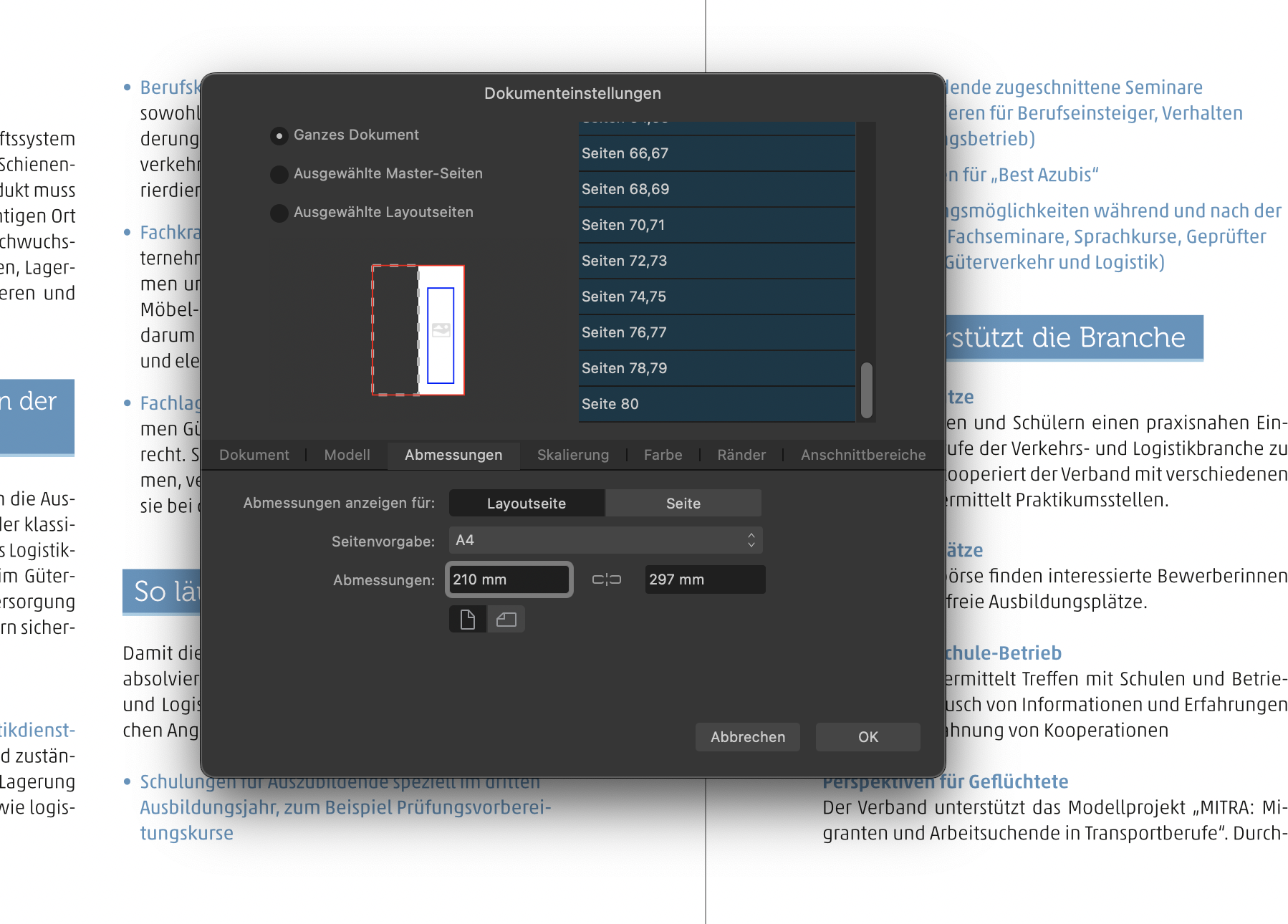The height and width of the screenshot is (924, 1288).
Task: Switch dimensions view to Layoutseite
Action: [x=527, y=503]
